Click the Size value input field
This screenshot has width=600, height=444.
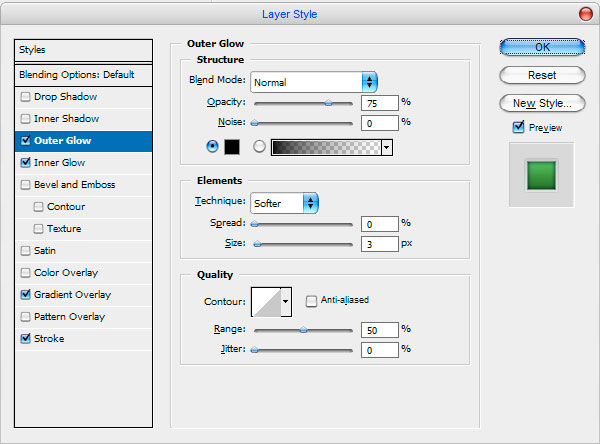380,244
